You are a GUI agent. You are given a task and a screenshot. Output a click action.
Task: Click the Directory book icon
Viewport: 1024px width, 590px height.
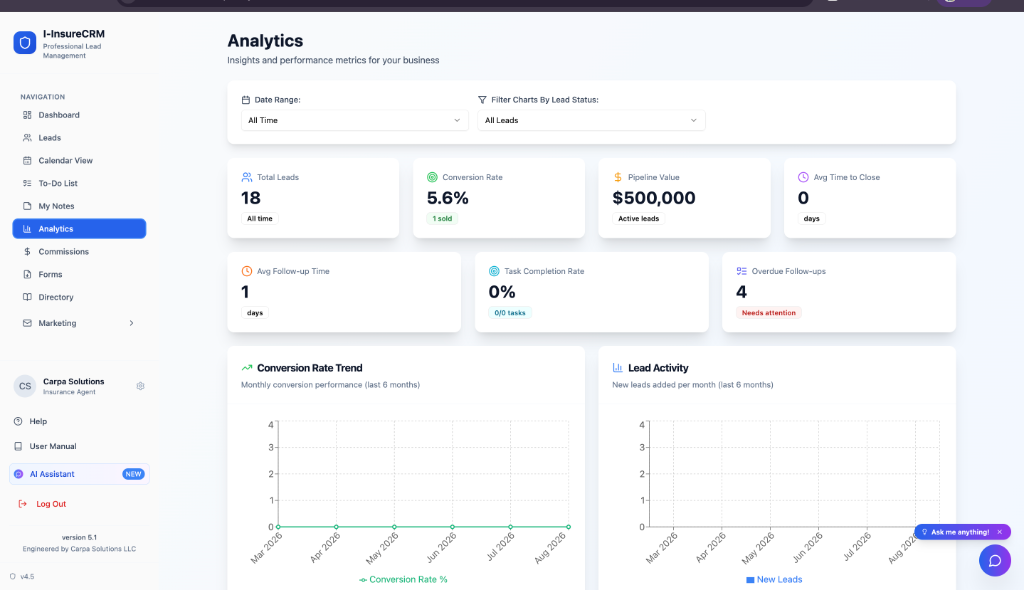click(27, 297)
